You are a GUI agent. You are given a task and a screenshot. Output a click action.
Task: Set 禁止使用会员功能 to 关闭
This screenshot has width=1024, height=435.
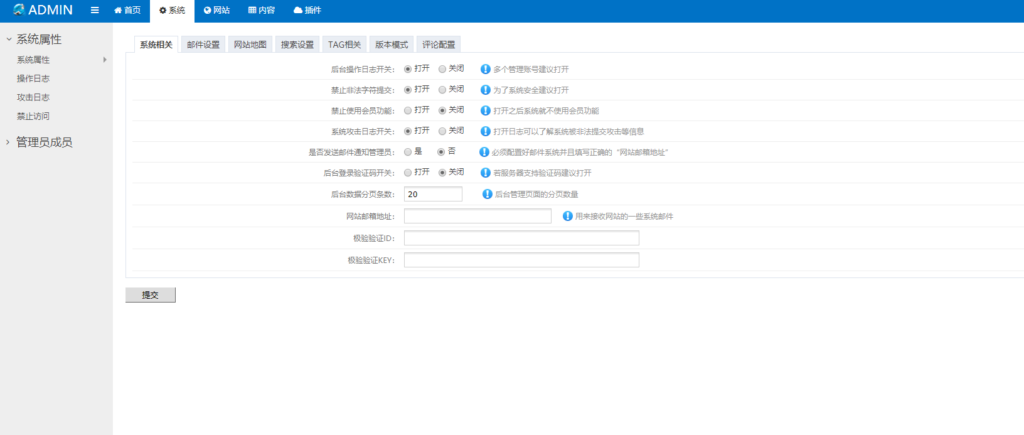tap(442, 110)
